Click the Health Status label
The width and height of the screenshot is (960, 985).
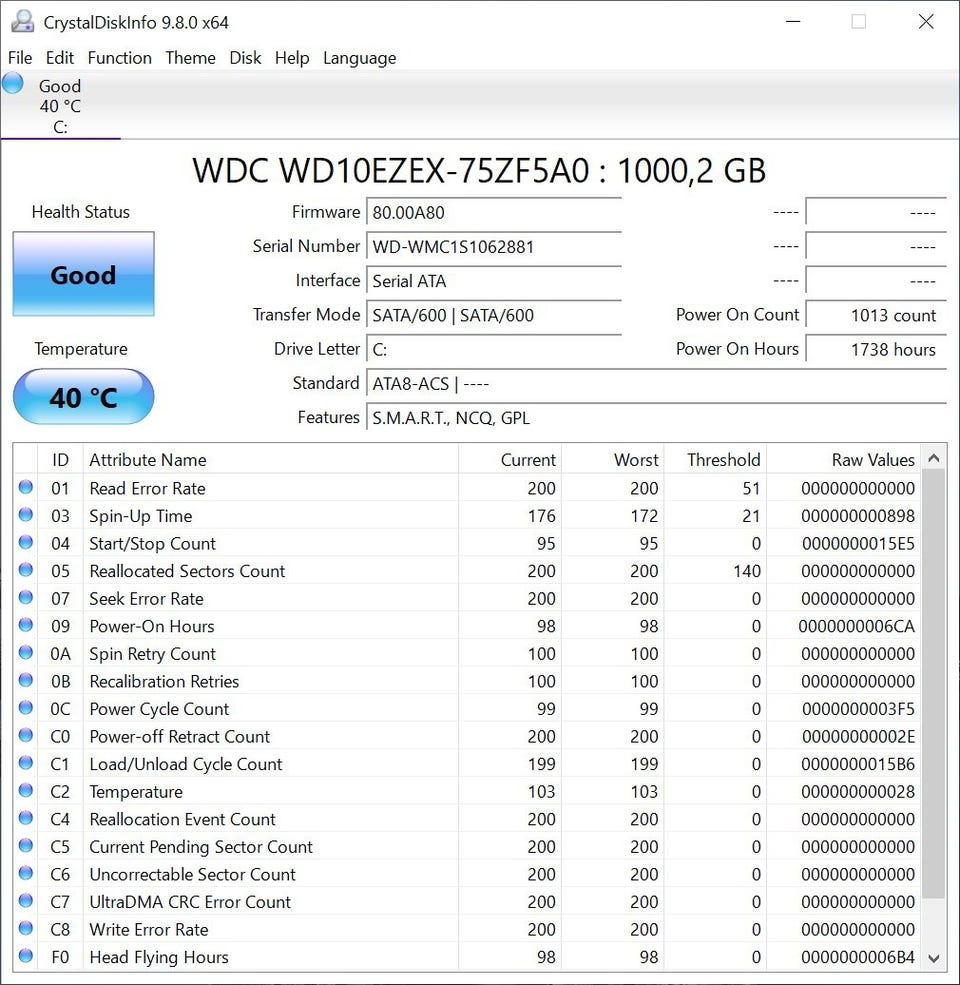click(80, 212)
